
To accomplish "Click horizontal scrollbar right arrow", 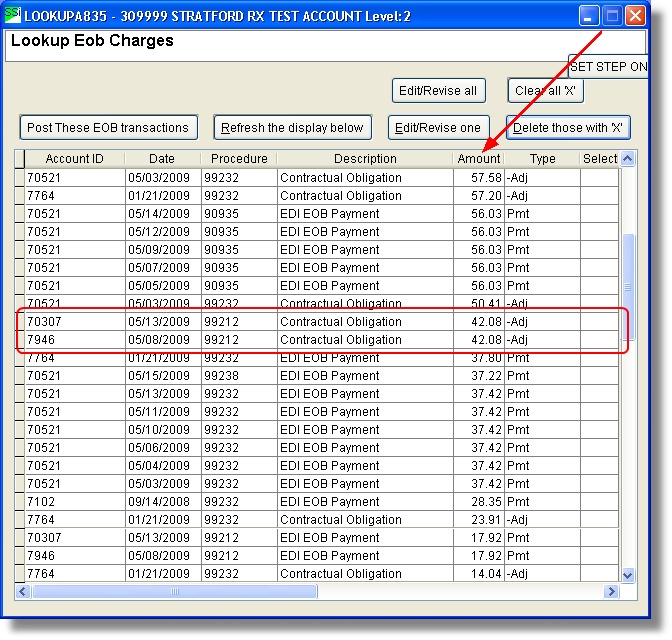I will 611,592.
